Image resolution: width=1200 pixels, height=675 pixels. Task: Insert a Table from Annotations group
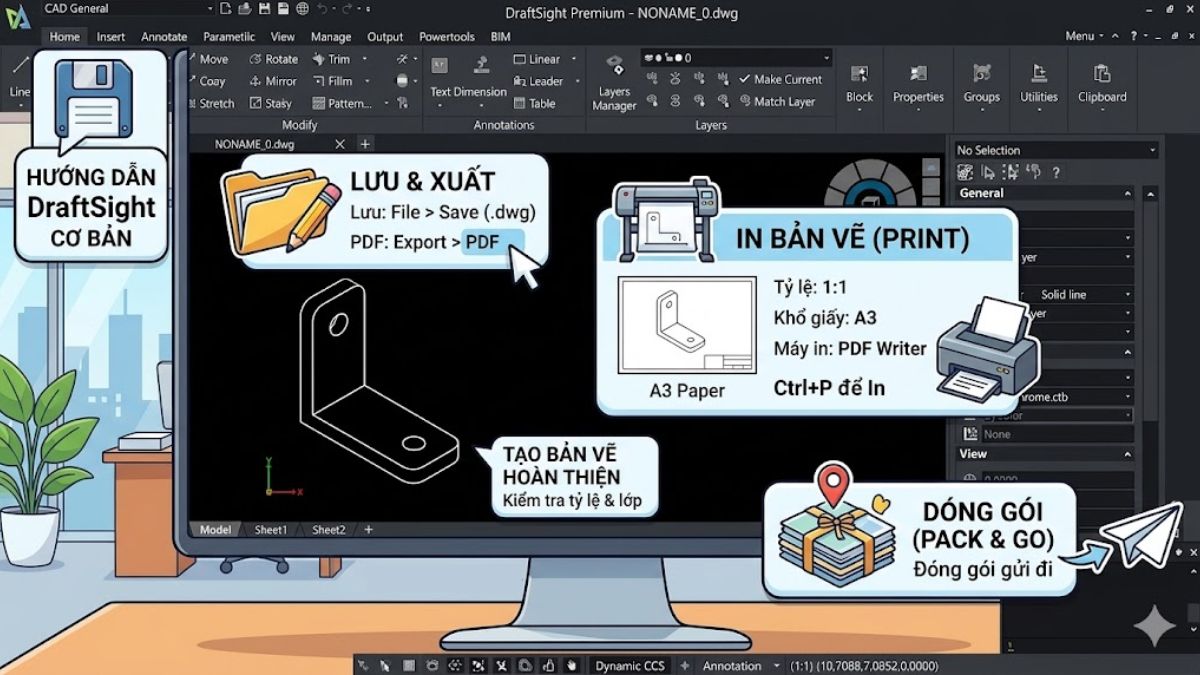coord(534,103)
